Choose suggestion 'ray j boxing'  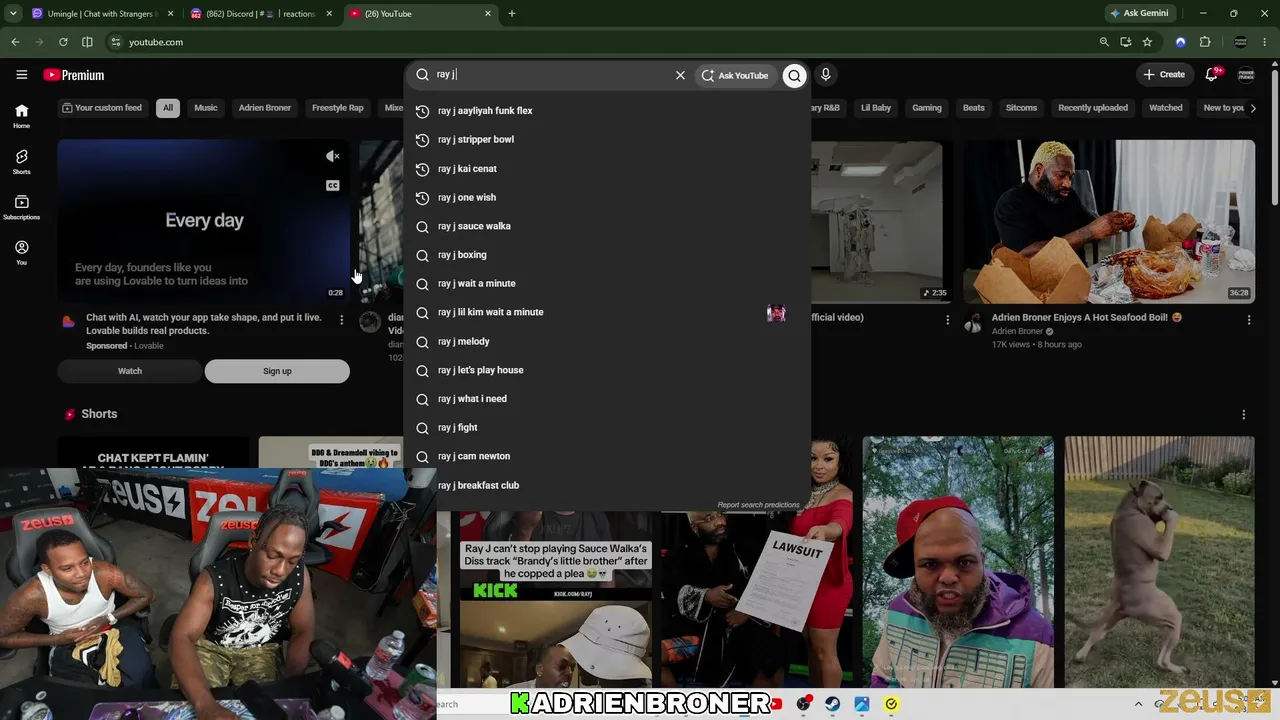point(608,255)
